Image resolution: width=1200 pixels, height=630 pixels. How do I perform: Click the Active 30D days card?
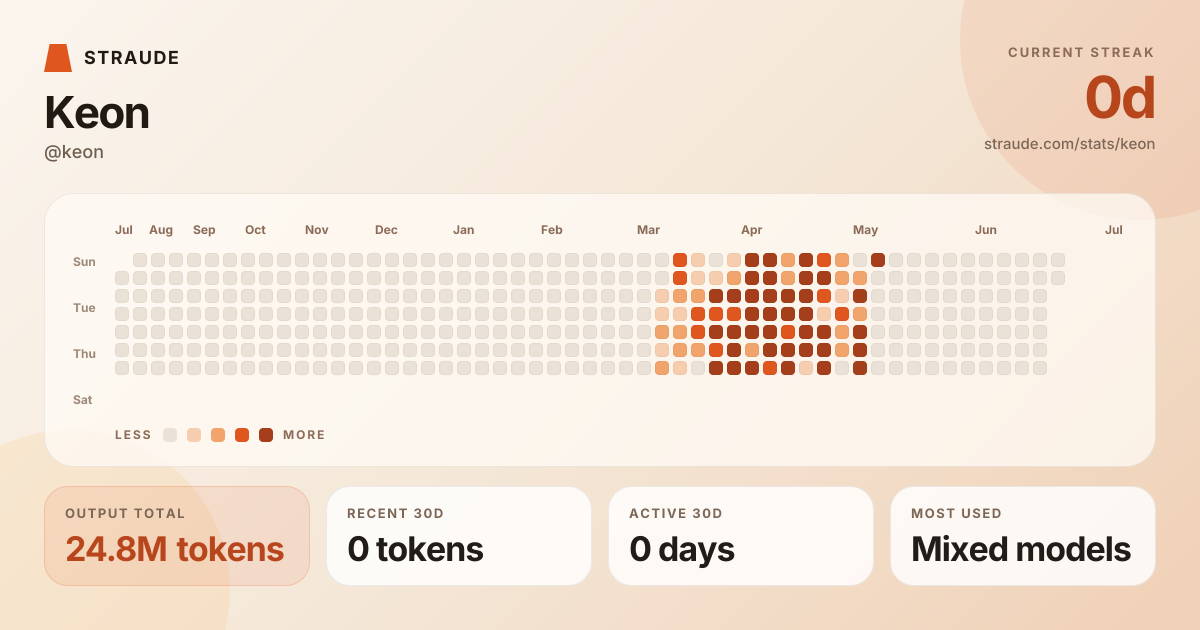click(x=741, y=536)
